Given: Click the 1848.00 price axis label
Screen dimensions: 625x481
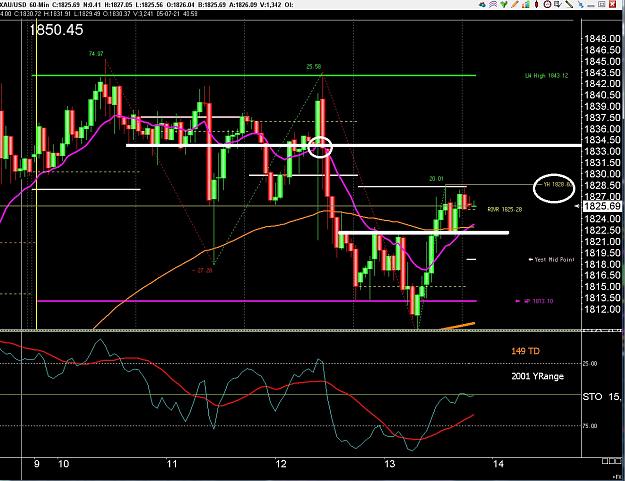Looking at the screenshot, I should pos(602,39).
